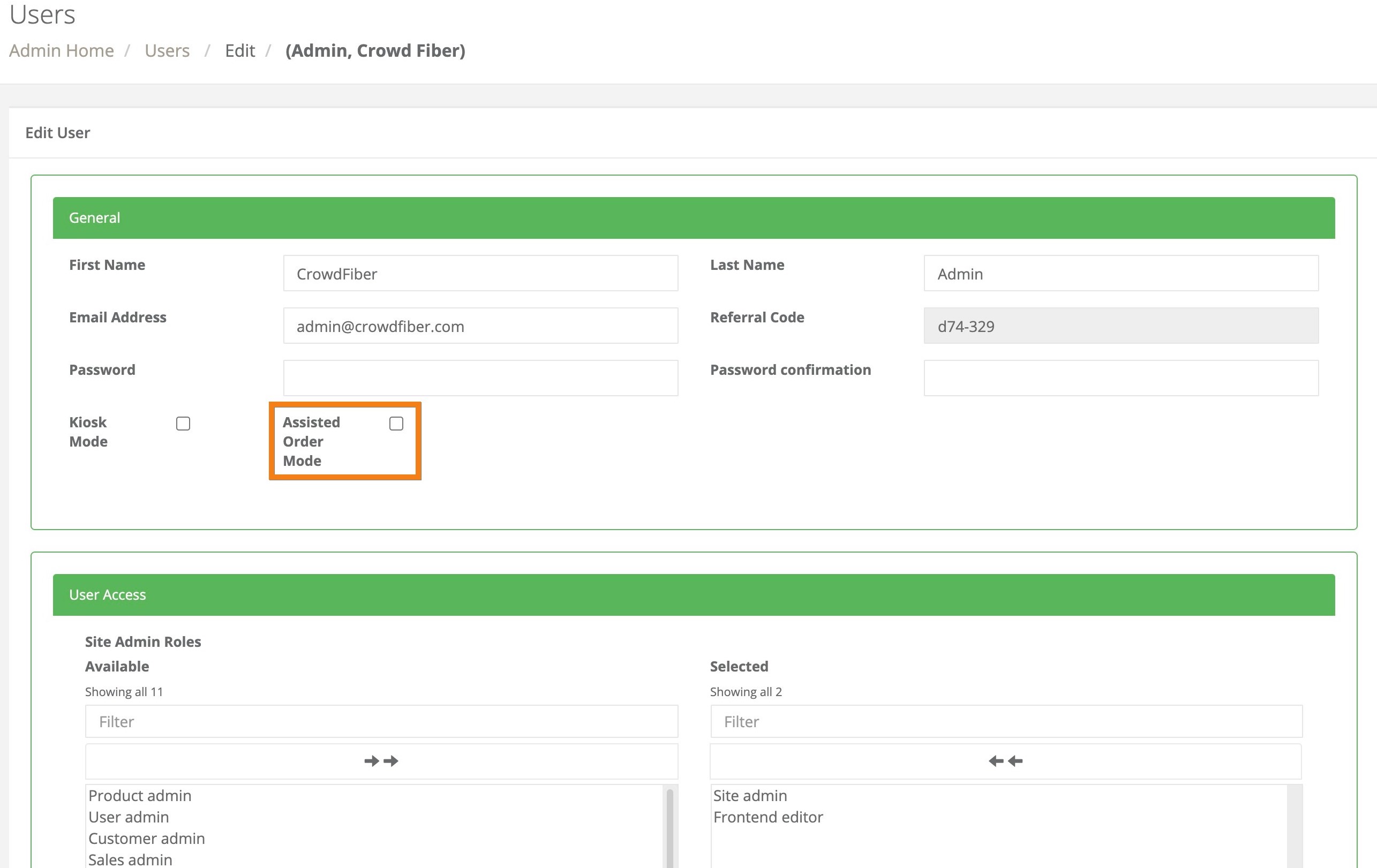Screen dimensions: 1377x868
Task: Check the highlighted Assisted Order Mode box
Action: (x=396, y=423)
